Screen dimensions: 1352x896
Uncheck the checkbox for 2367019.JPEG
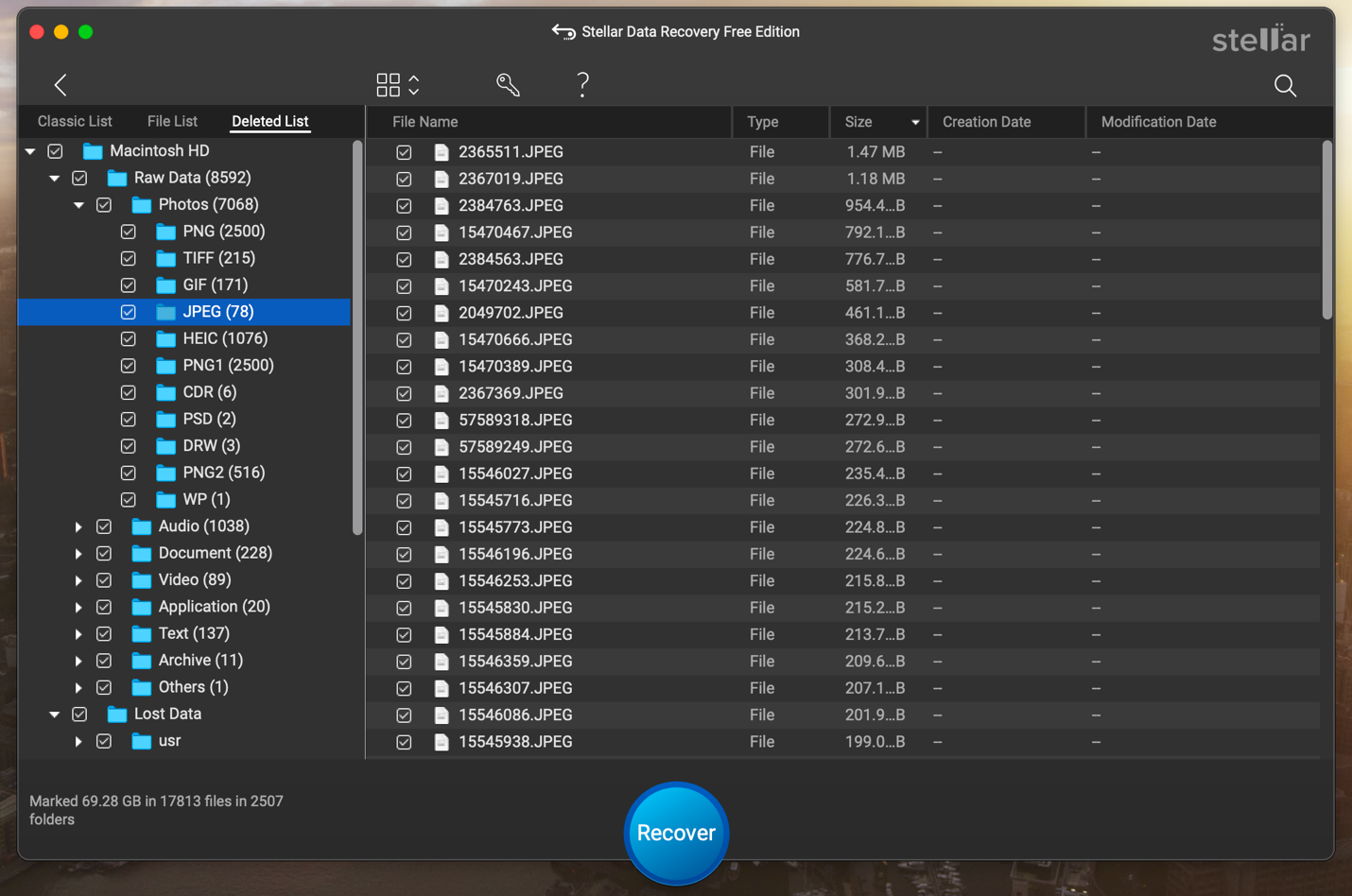coord(404,179)
